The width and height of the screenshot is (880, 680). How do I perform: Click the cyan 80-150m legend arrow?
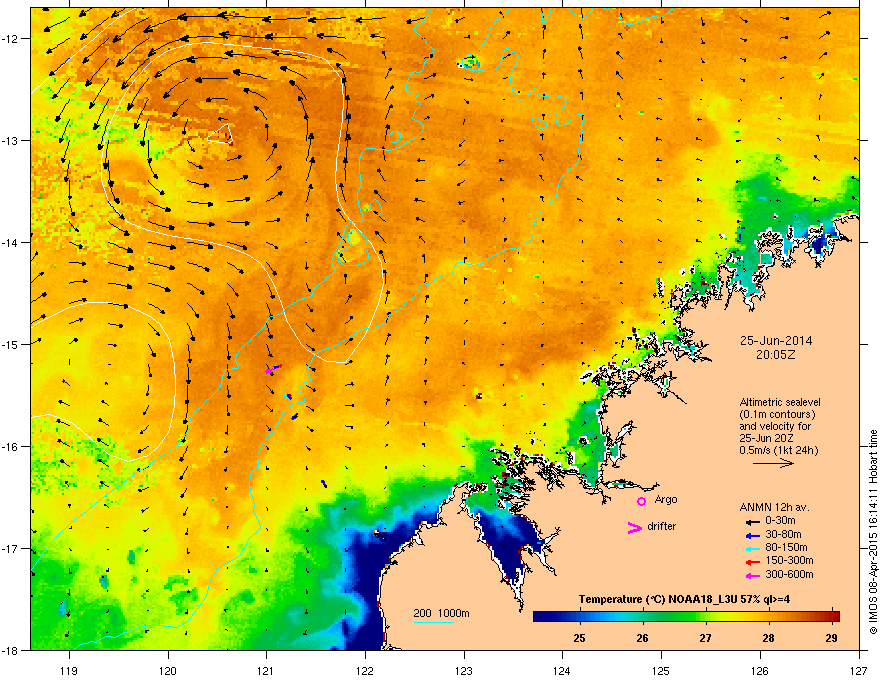(x=753, y=548)
